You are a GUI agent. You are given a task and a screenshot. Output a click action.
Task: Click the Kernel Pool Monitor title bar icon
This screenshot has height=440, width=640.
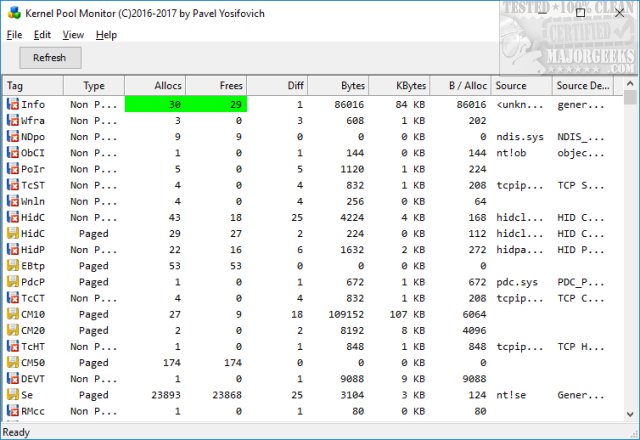[x=14, y=13]
